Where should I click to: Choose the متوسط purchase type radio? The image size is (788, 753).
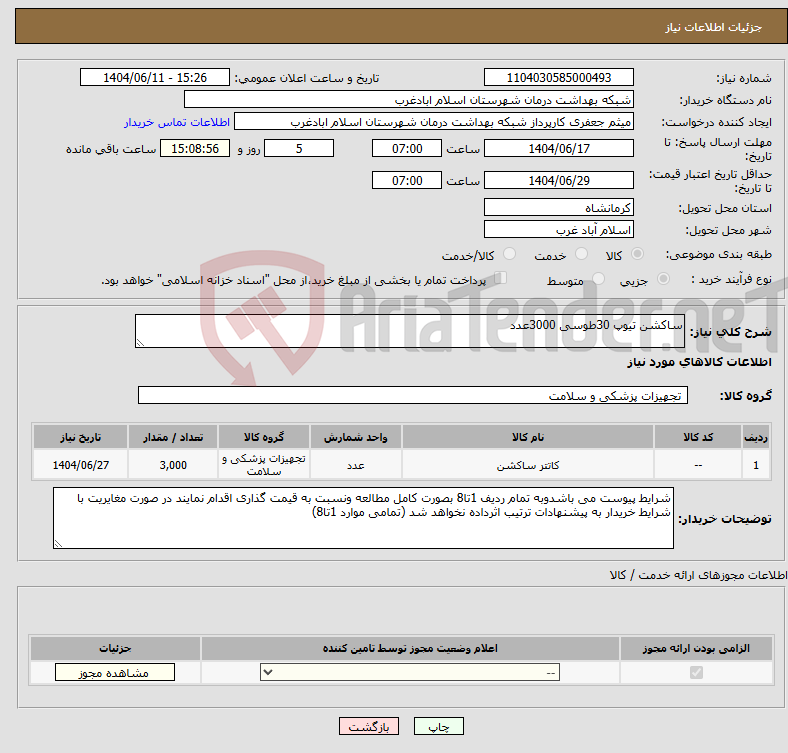[x=598, y=278]
